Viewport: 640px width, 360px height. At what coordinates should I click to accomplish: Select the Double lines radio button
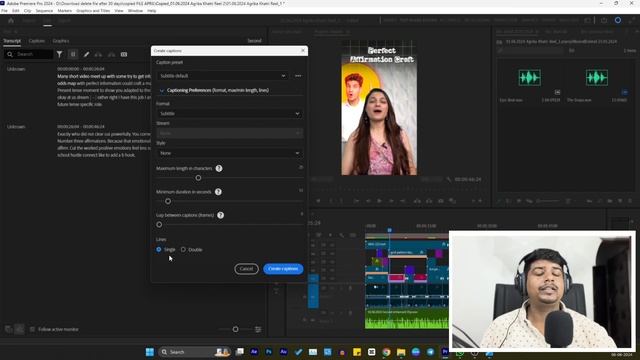pyautogui.click(x=183, y=249)
